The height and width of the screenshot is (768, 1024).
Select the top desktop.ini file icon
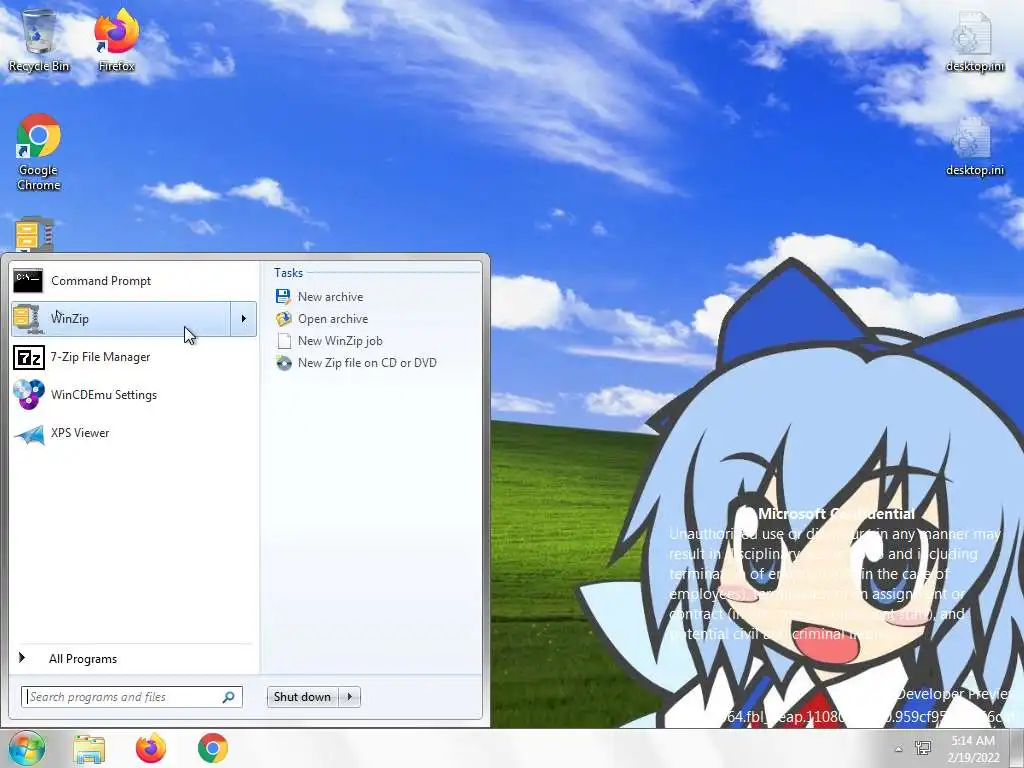[x=974, y=40]
